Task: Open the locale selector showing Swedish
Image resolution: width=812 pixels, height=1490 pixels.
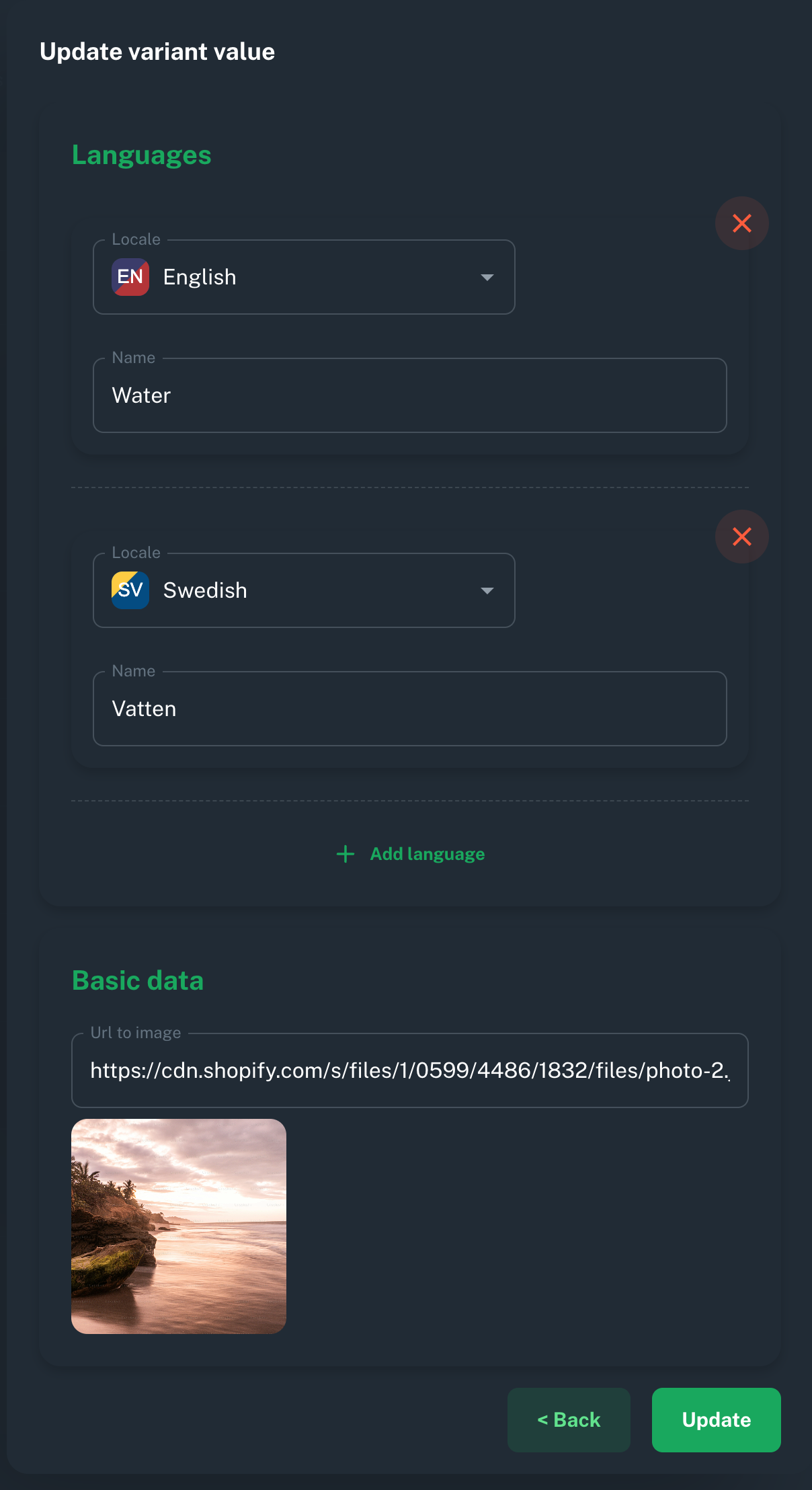Action: coord(304,590)
